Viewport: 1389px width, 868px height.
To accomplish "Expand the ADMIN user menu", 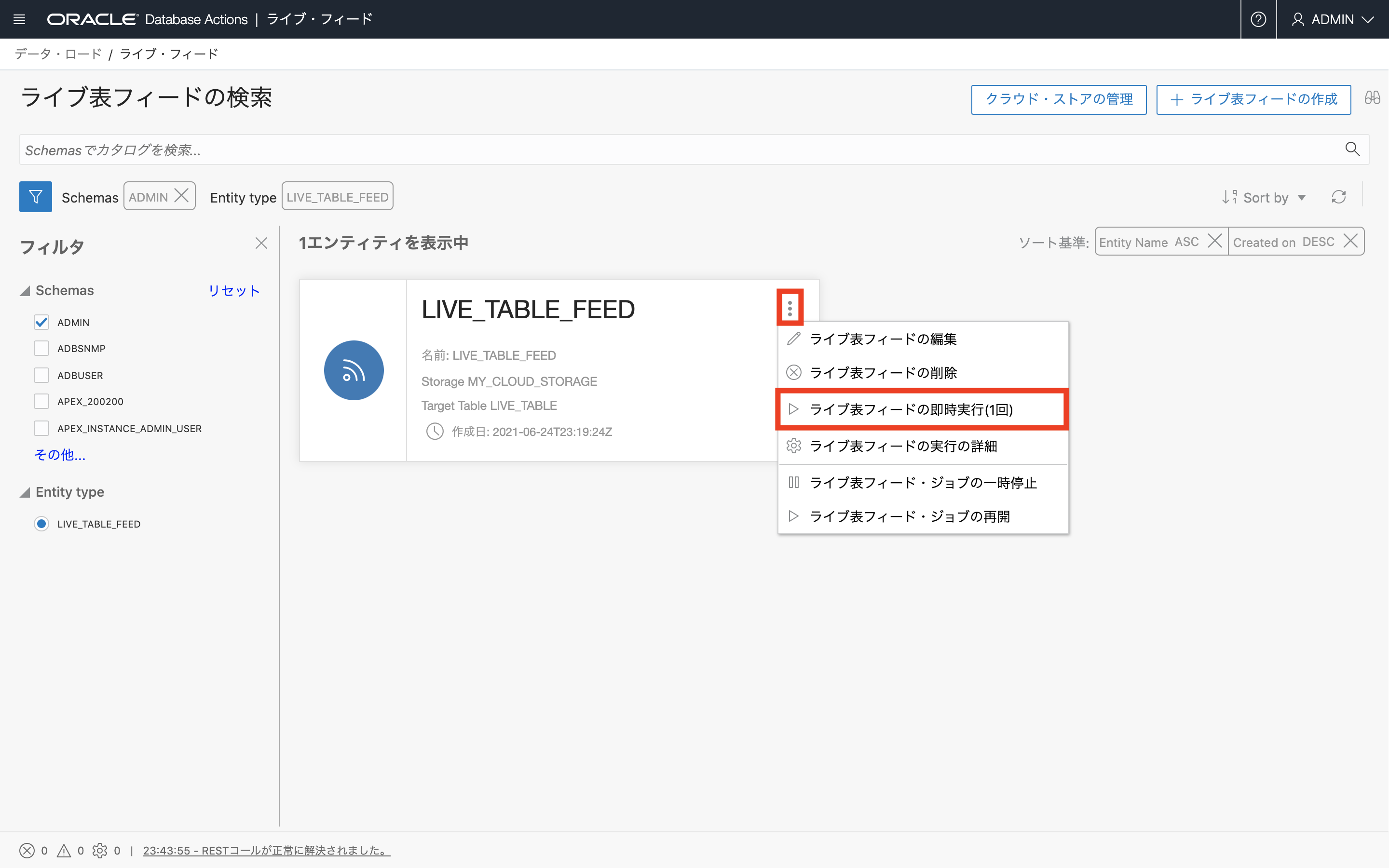I will [x=1332, y=19].
